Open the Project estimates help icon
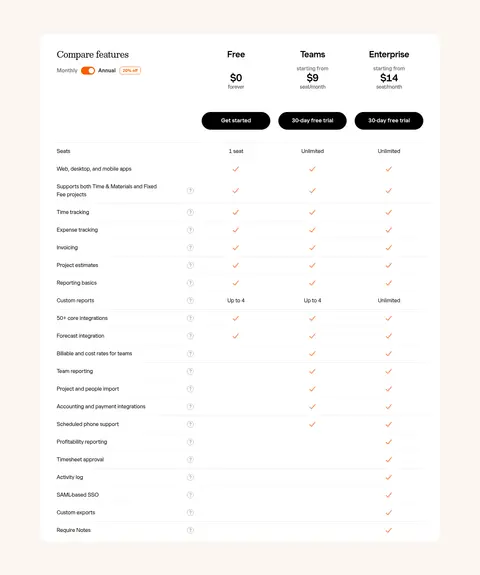Screen dimensions: 480x575 (x=190, y=265)
